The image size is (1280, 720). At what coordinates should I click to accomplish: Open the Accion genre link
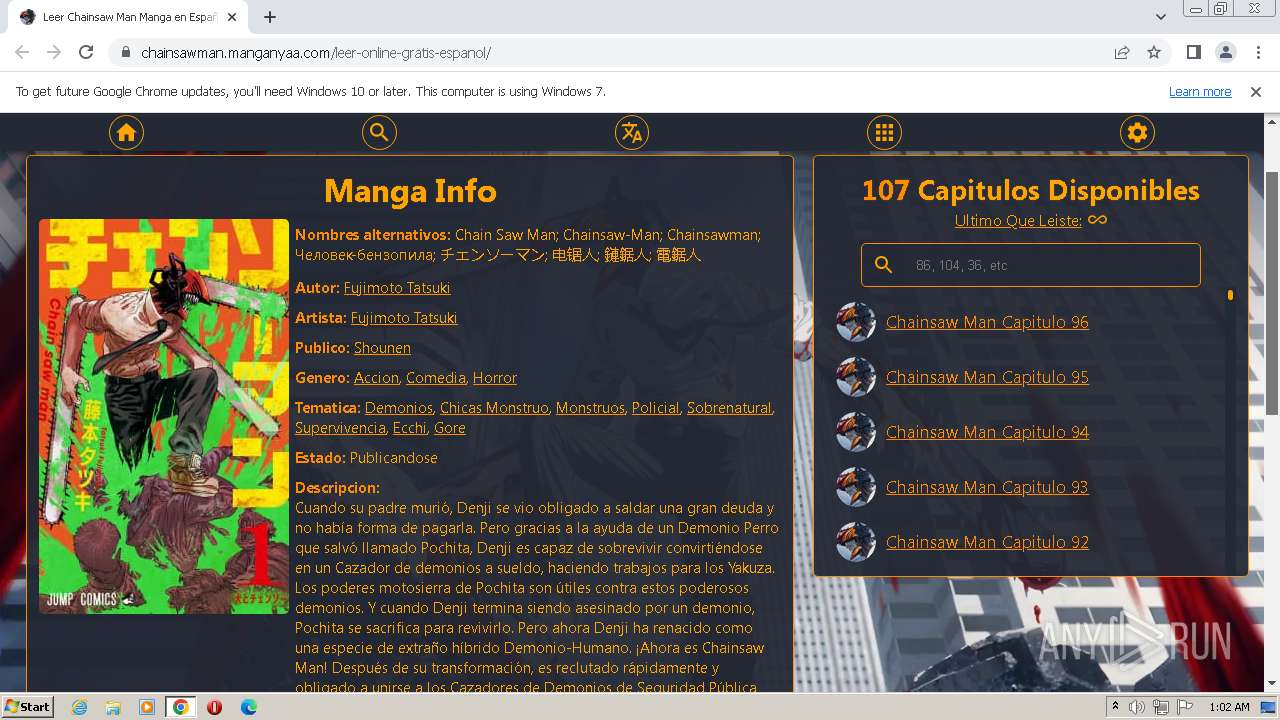[376, 377]
